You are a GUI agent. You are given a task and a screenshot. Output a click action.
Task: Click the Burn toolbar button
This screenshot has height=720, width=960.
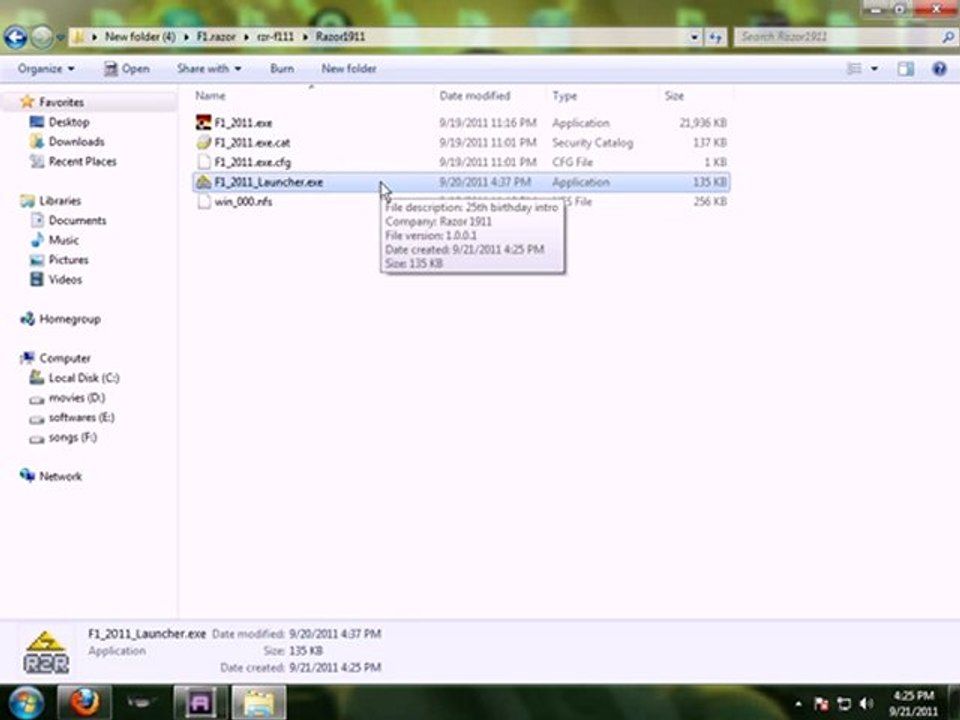tap(282, 69)
